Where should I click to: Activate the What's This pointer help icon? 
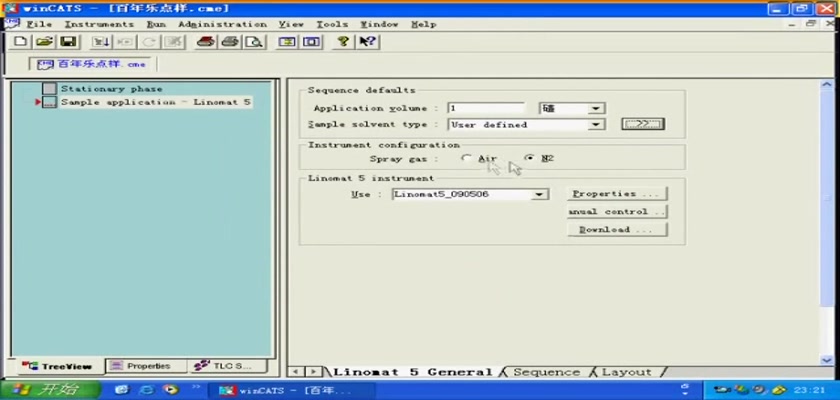click(x=368, y=42)
